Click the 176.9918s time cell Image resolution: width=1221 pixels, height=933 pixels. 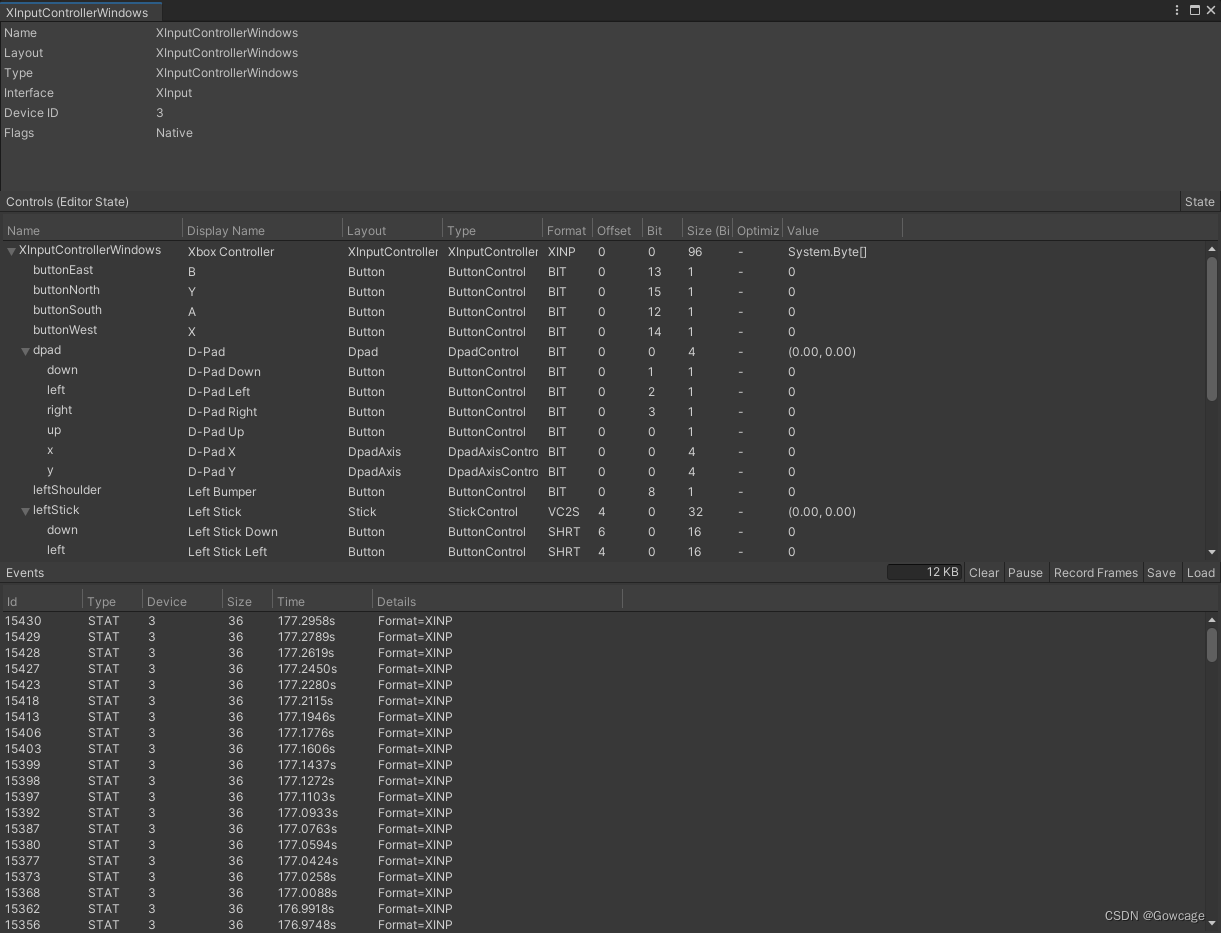[x=306, y=909]
